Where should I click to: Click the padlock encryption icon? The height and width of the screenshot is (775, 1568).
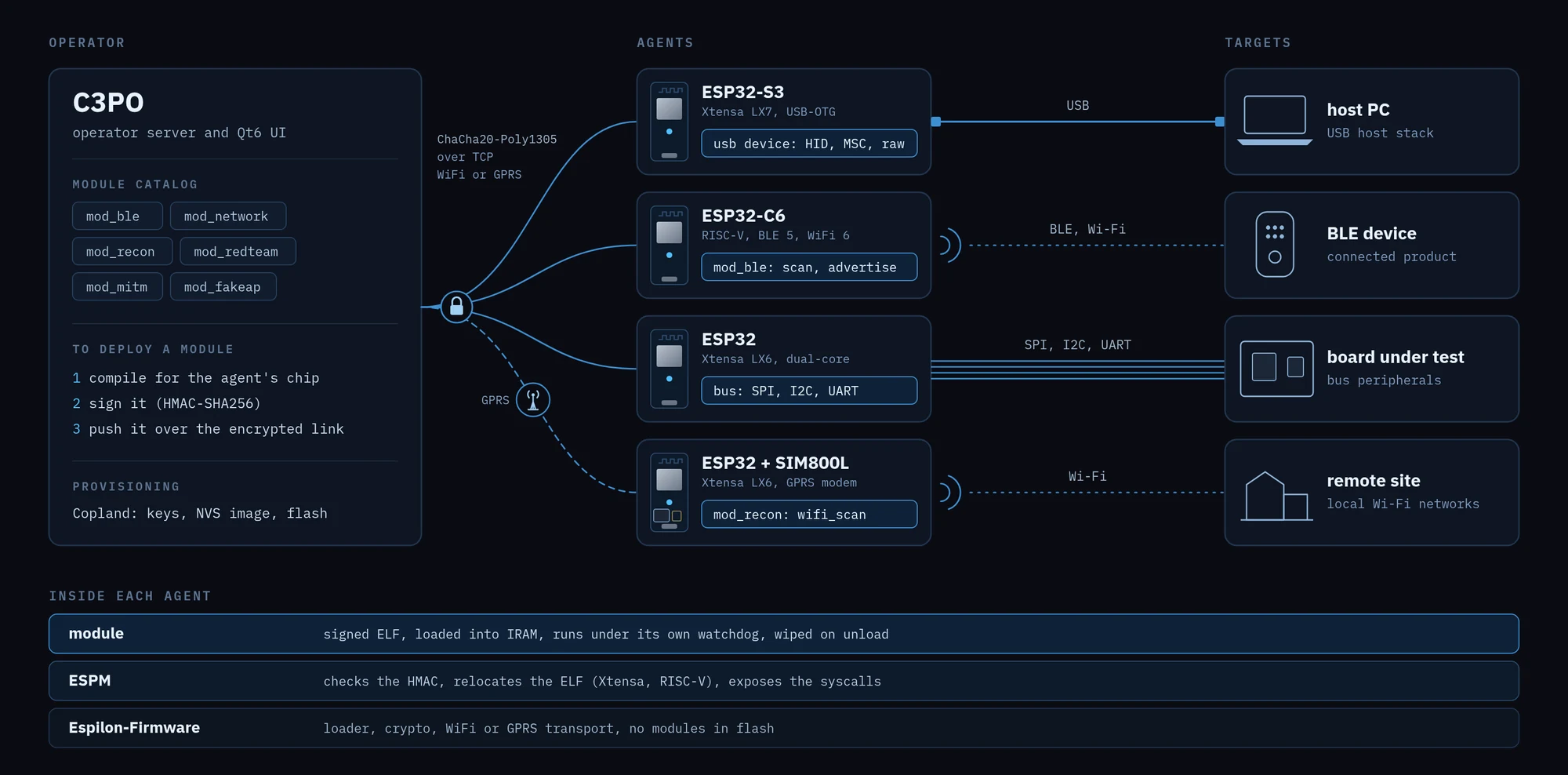(456, 307)
